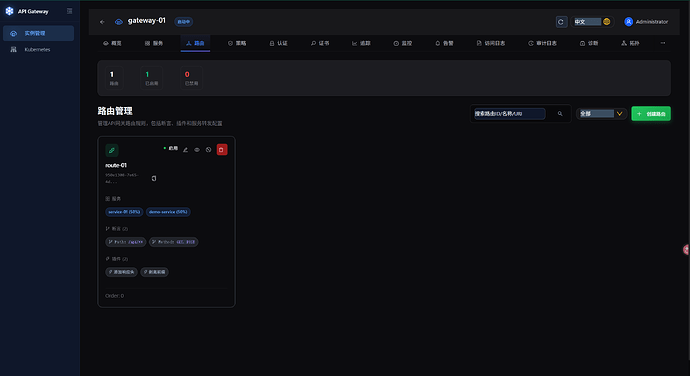Click the 服务 section label on route-01 card
Screen dimensions: 690x376
(x=113, y=199)
